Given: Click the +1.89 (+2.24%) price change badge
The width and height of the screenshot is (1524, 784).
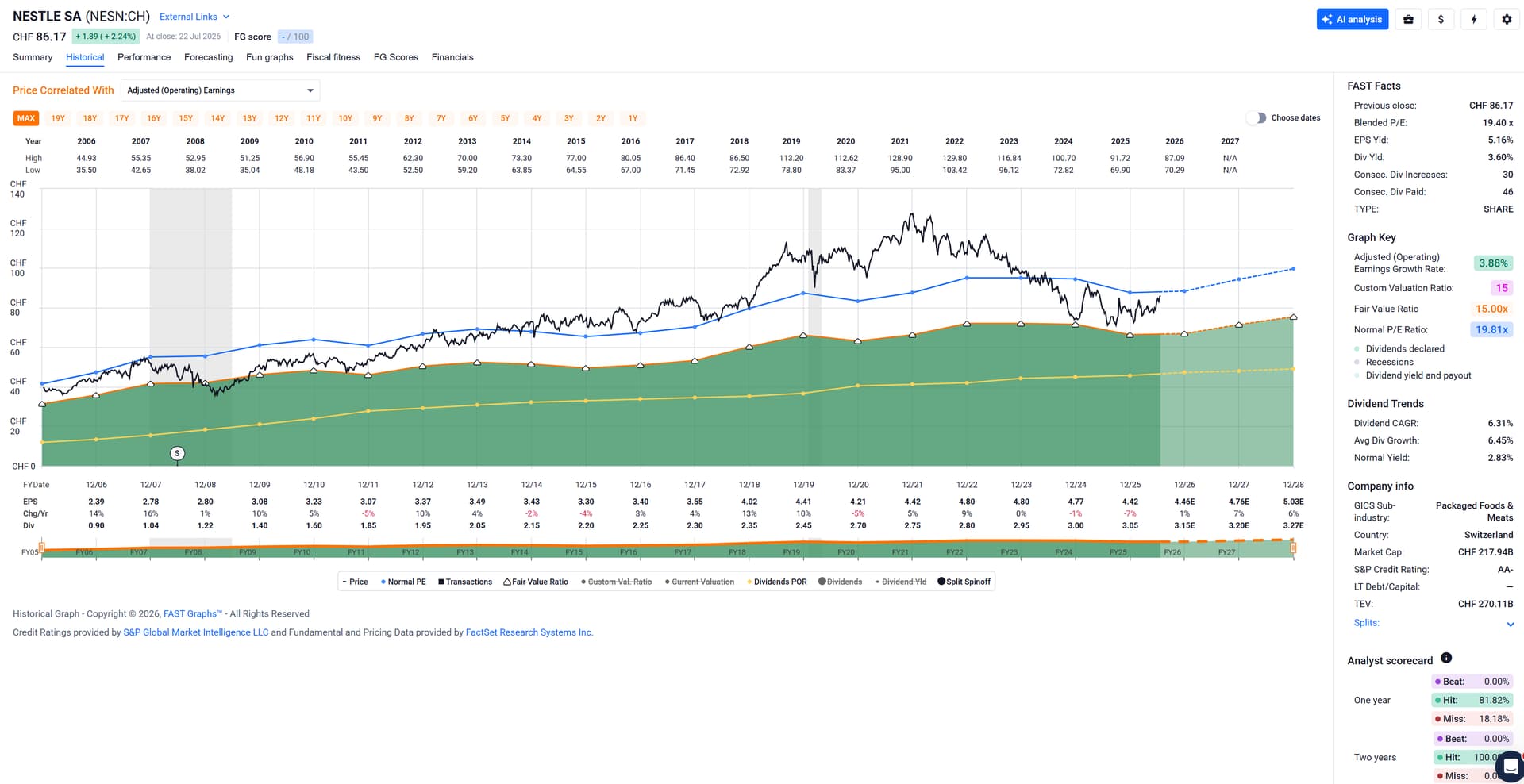Looking at the screenshot, I should coord(106,37).
